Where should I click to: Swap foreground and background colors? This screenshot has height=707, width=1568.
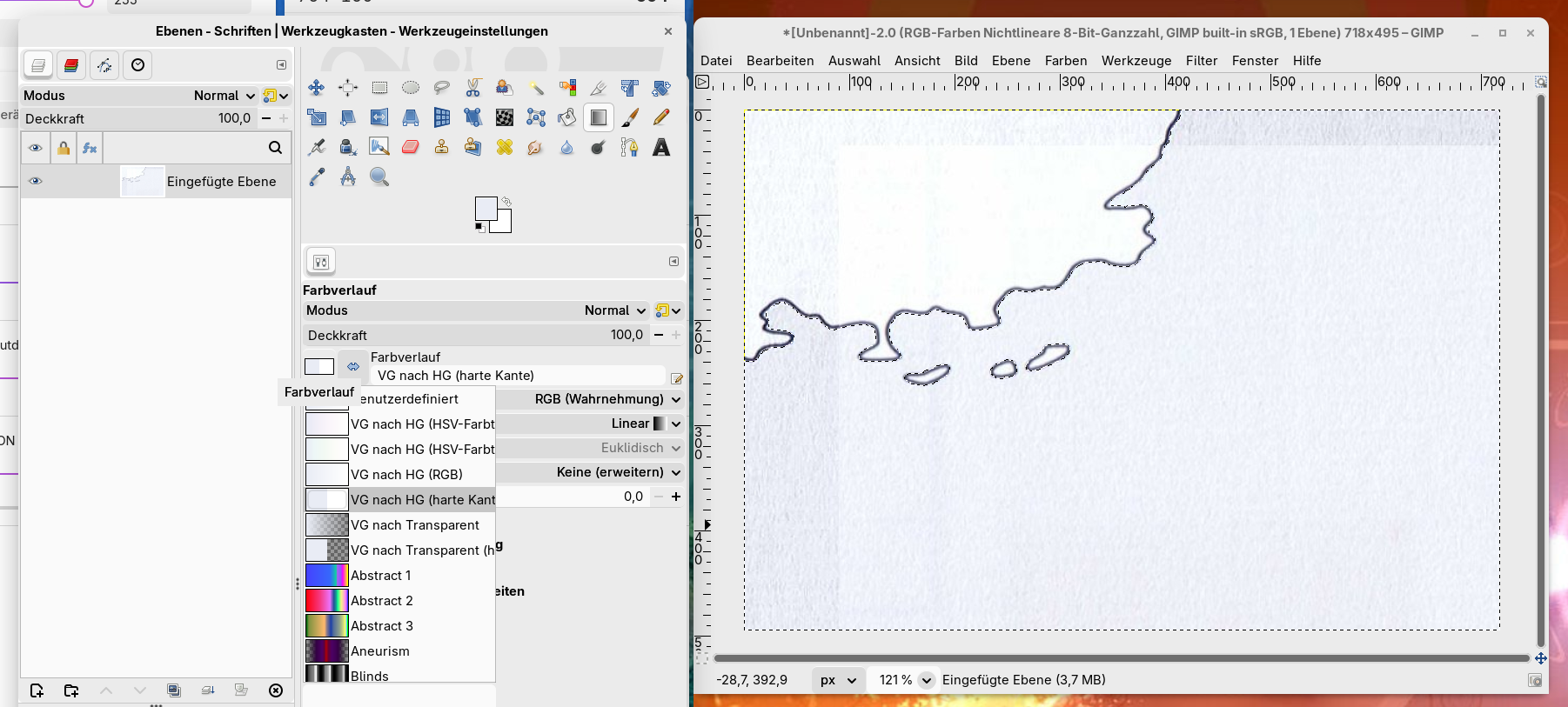[x=506, y=201]
